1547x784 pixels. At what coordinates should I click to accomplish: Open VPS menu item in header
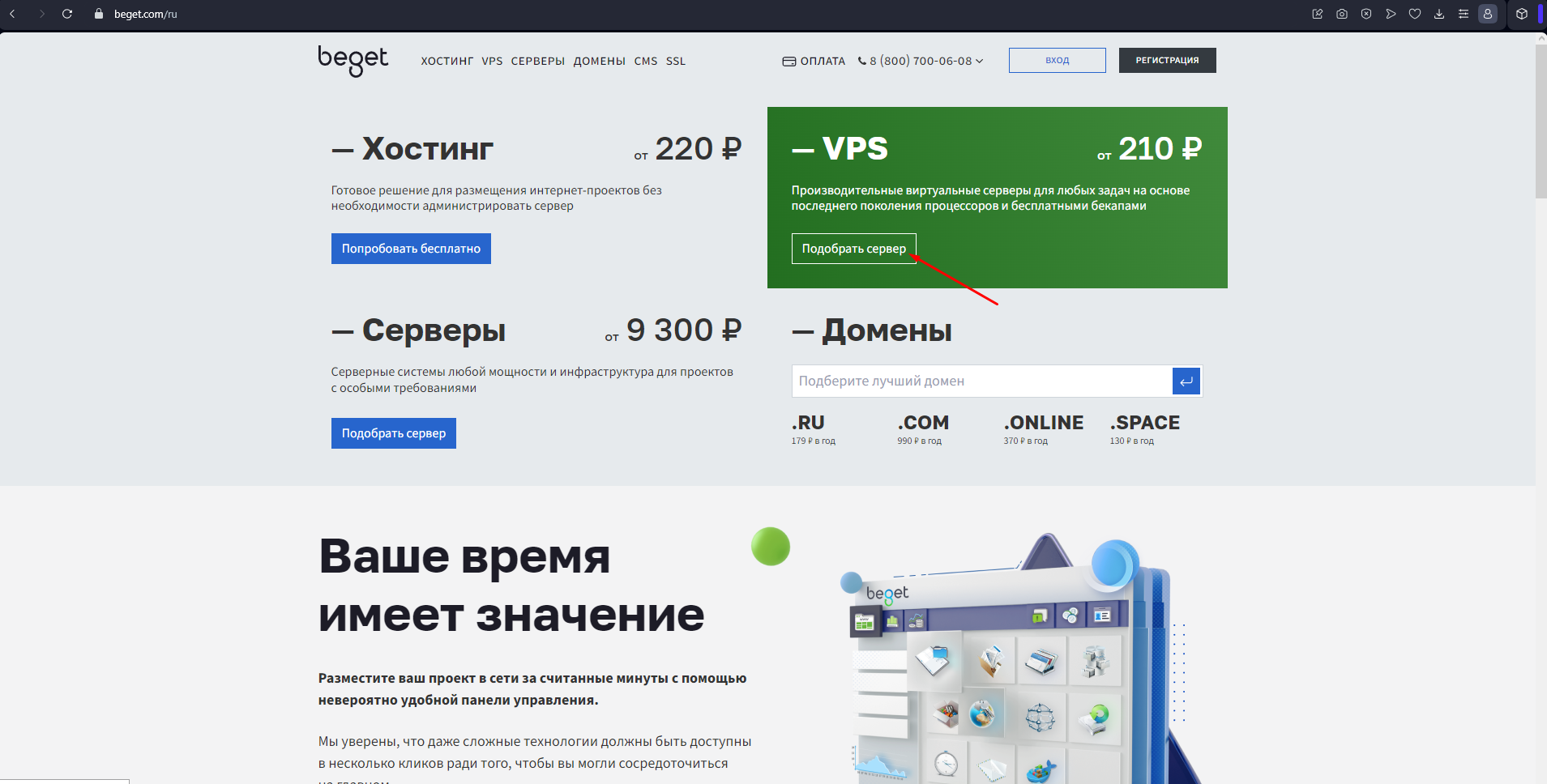click(x=492, y=61)
